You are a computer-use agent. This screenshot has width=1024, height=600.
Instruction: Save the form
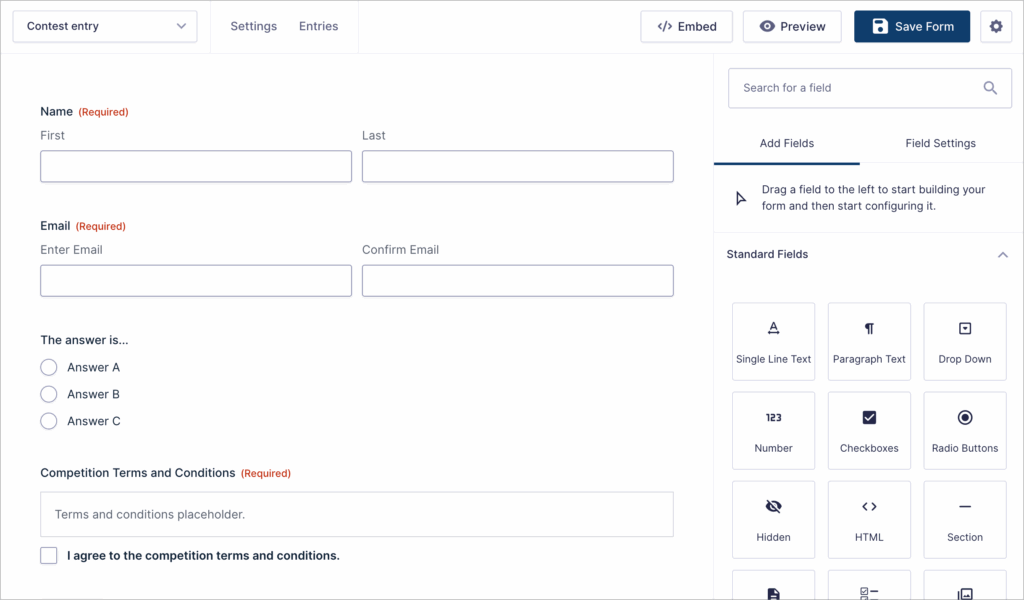911,26
